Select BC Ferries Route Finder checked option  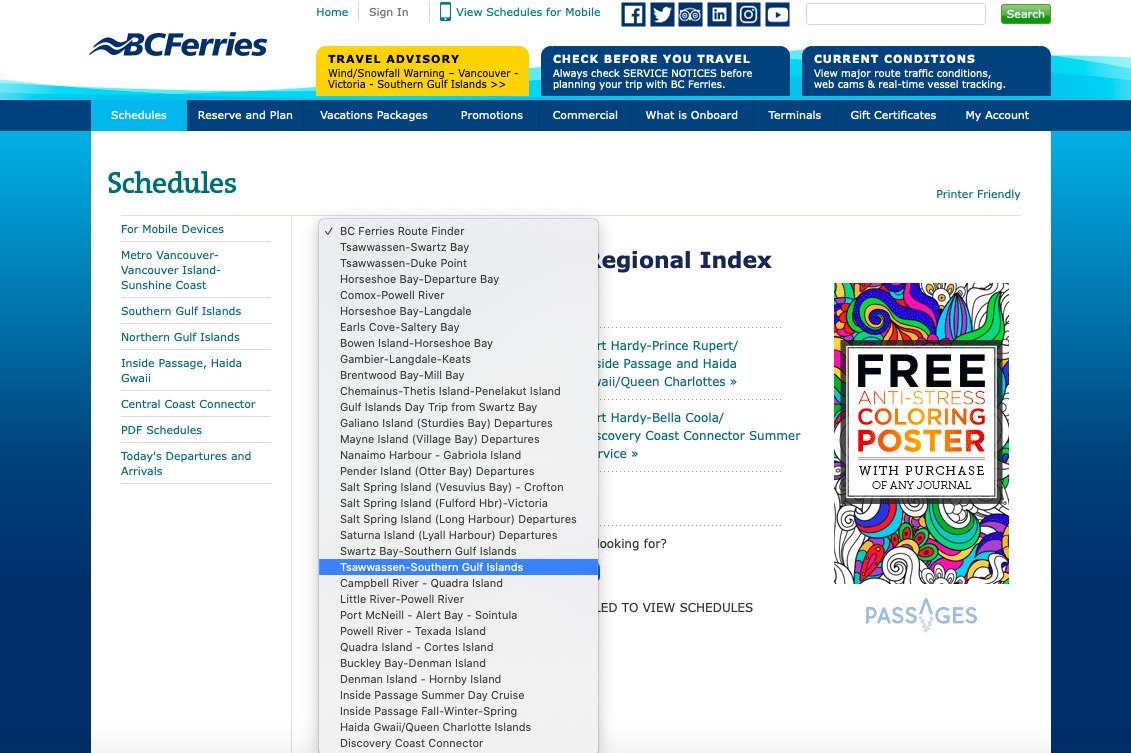[x=459, y=232]
